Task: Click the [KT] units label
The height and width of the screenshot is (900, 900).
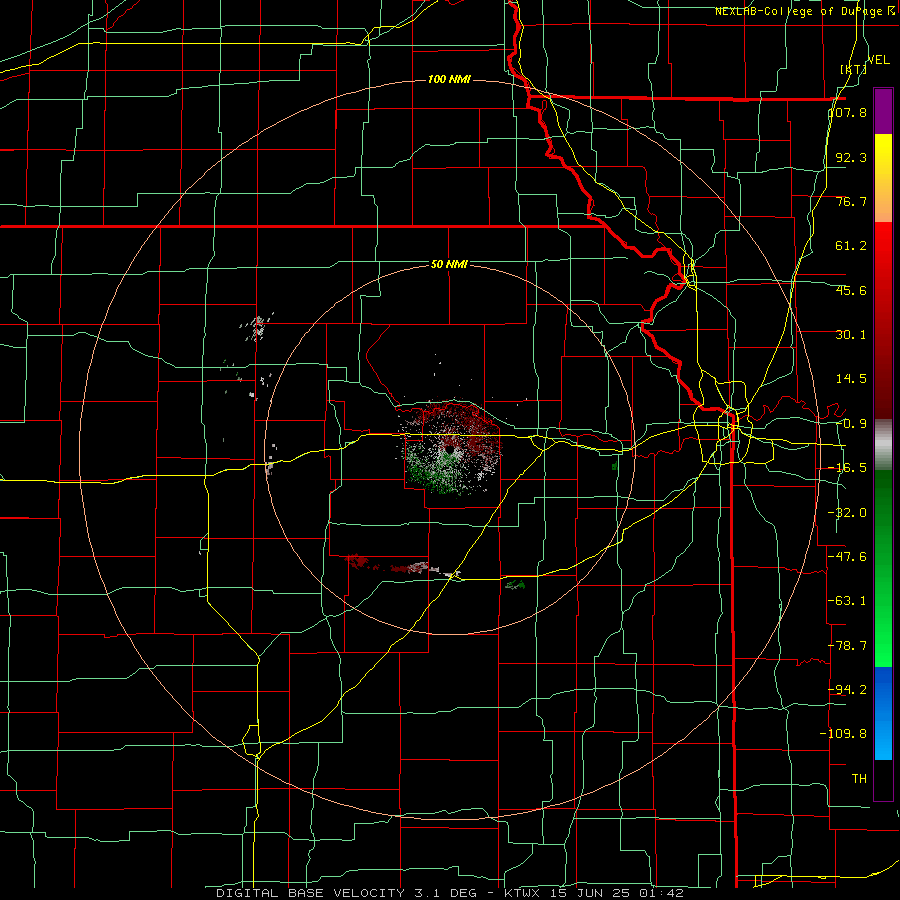Action: (x=854, y=69)
